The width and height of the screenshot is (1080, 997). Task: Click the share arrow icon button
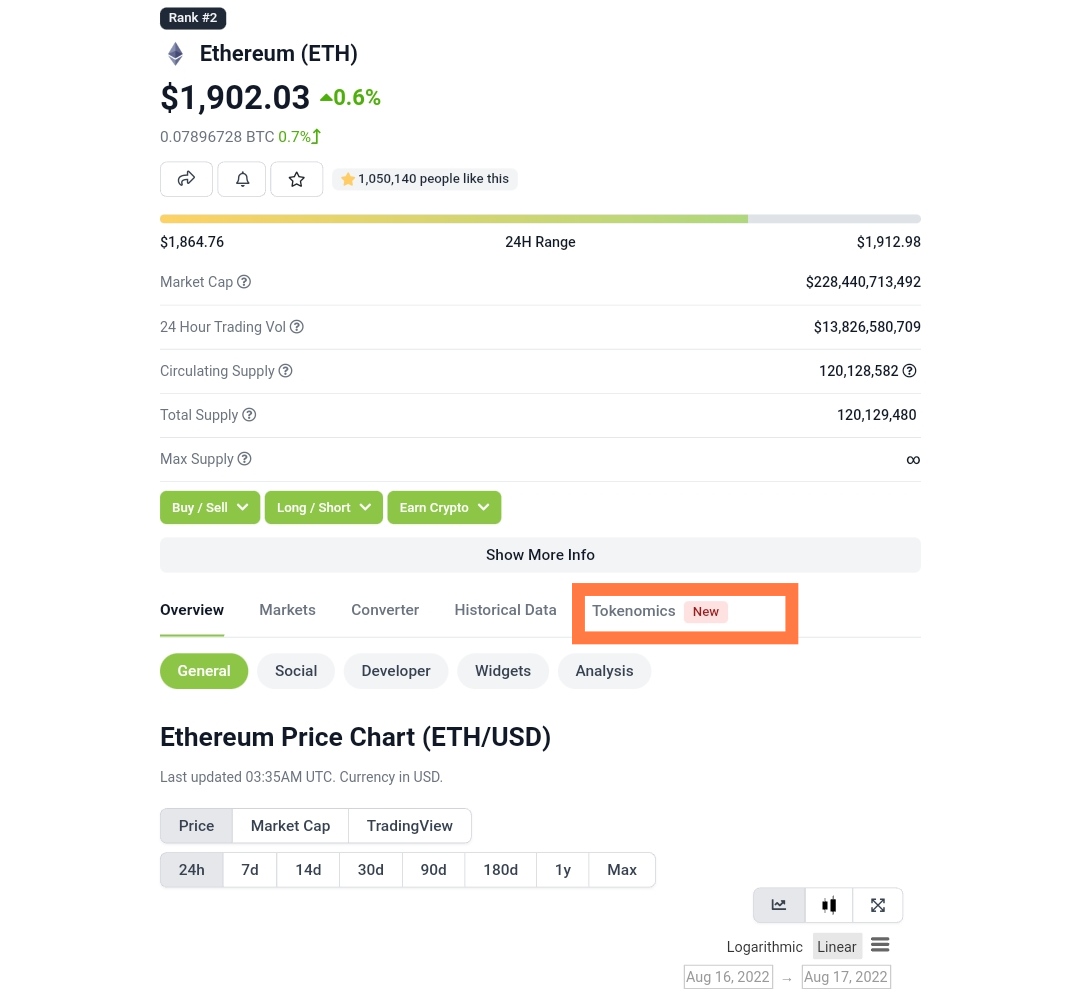186,179
